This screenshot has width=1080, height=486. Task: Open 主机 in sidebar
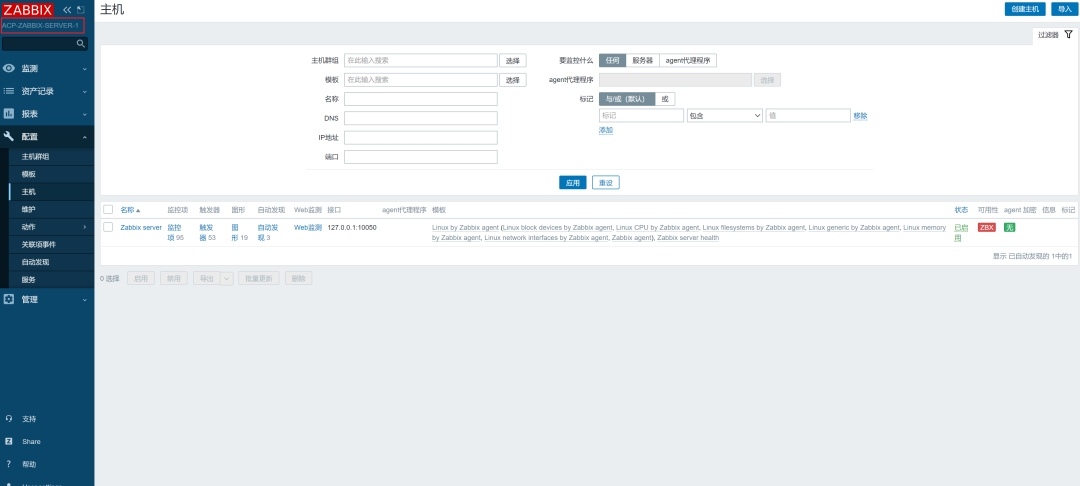click(x=28, y=192)
